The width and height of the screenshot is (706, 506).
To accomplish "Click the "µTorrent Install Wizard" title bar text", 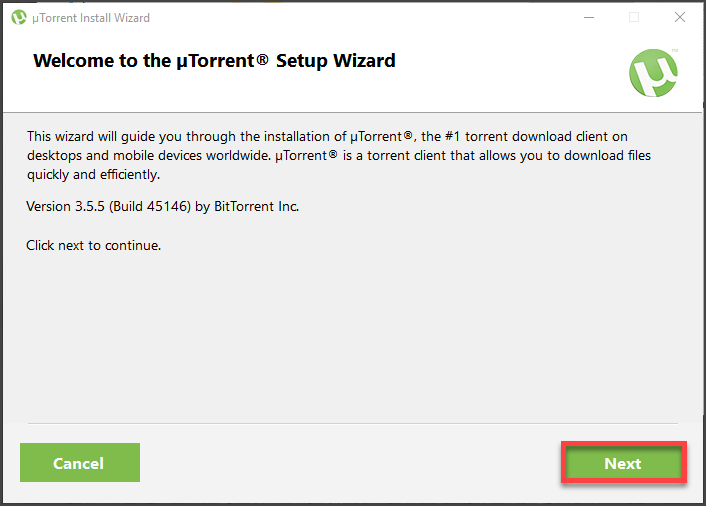I will (91, 18).
